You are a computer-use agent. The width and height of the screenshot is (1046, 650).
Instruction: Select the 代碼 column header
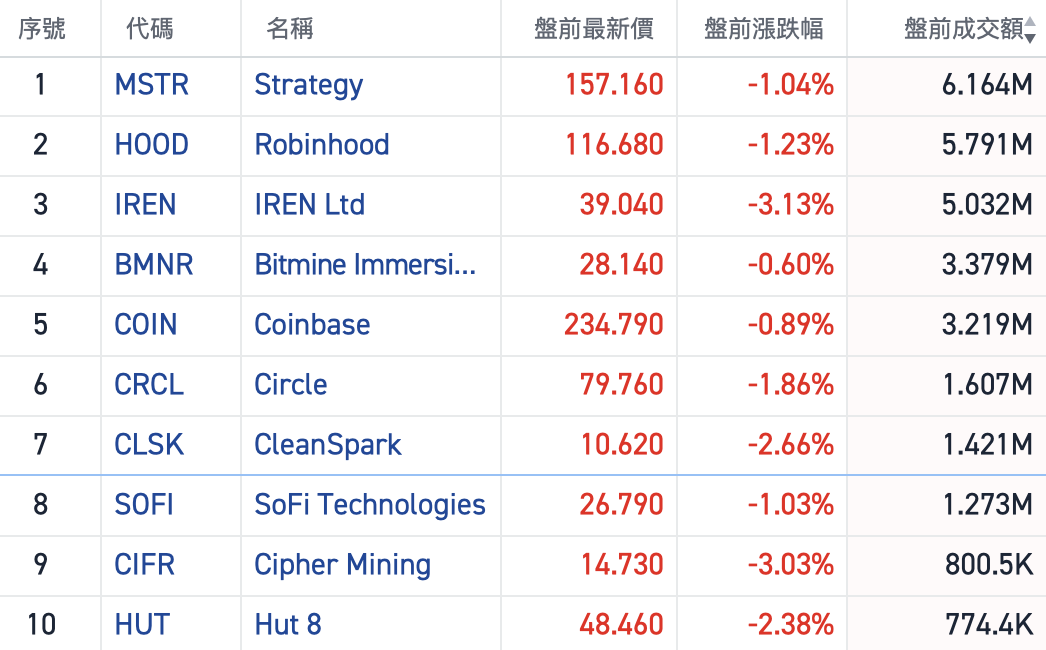[150, 29]
